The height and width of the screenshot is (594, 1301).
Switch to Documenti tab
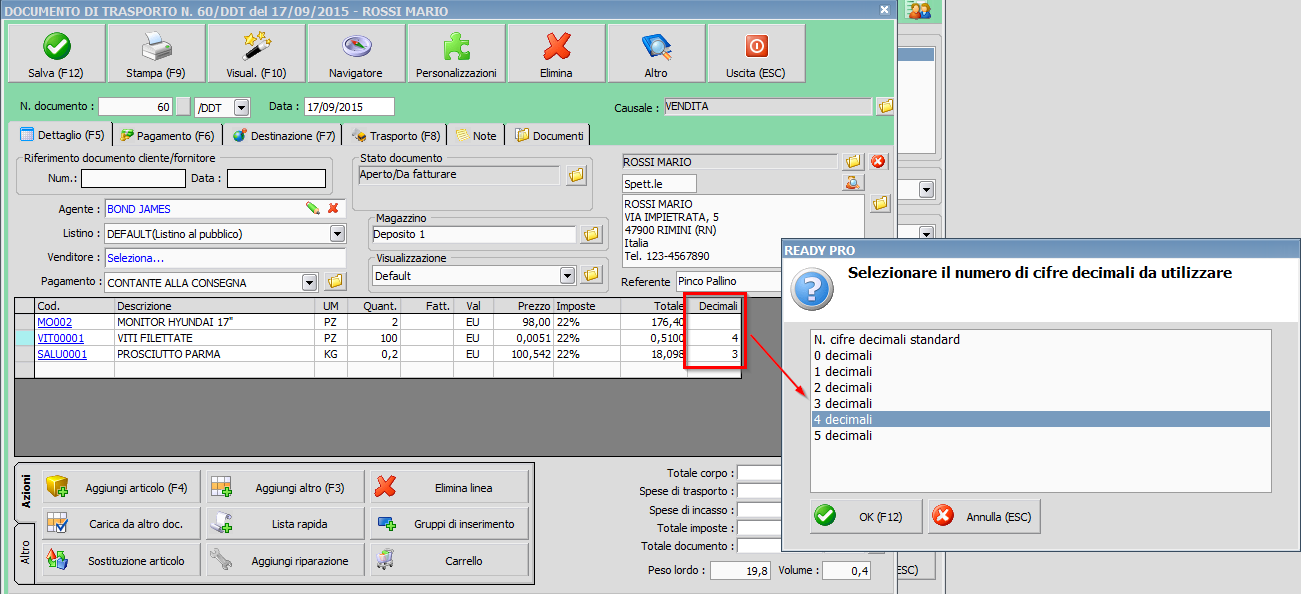pos(549,135)
